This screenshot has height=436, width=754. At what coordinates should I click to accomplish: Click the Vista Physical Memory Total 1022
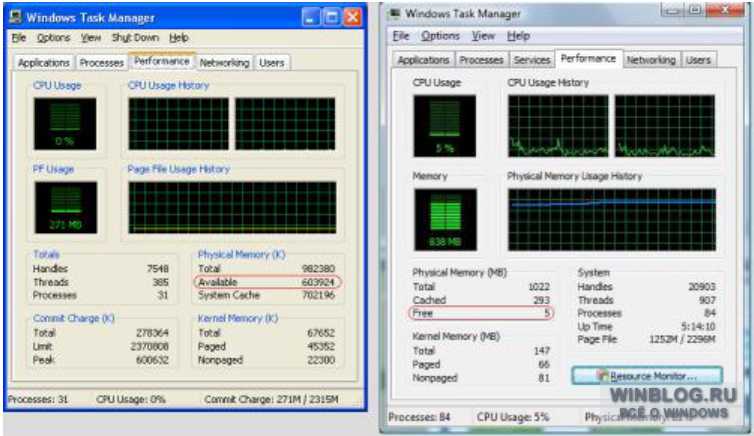[x=539, y=287]
